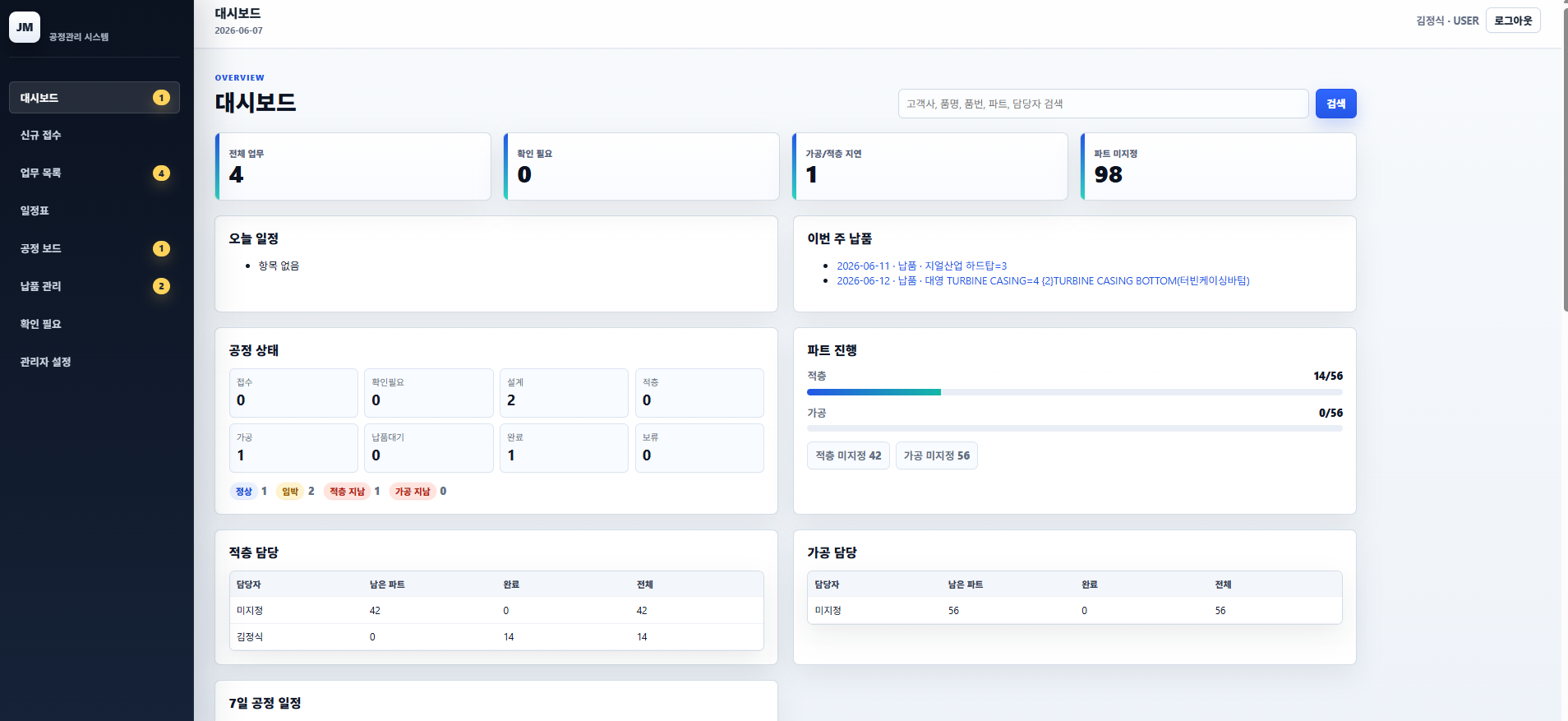The height and width of the screenshot is (721, 1568).
Task: Click the 적층 지남 status badge
Action: pos(347,492)
